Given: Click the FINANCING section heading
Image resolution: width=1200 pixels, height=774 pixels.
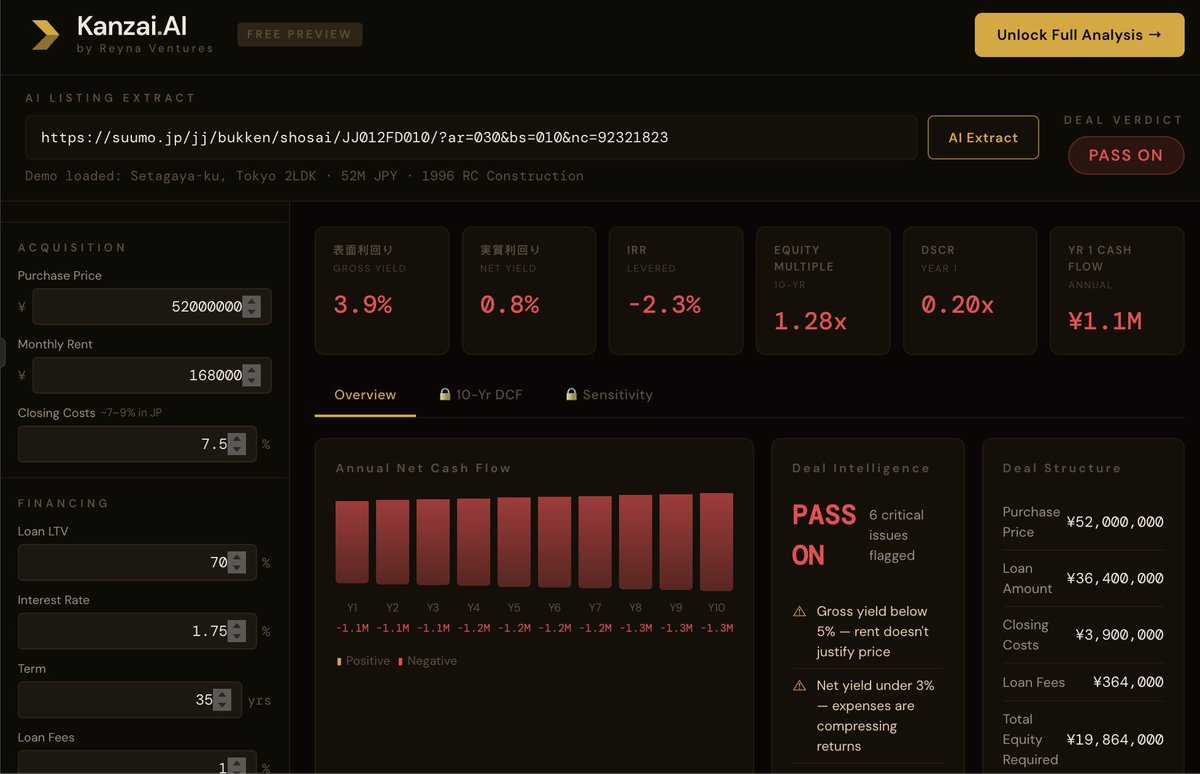Looking at the screenshot, I should 63,503.
